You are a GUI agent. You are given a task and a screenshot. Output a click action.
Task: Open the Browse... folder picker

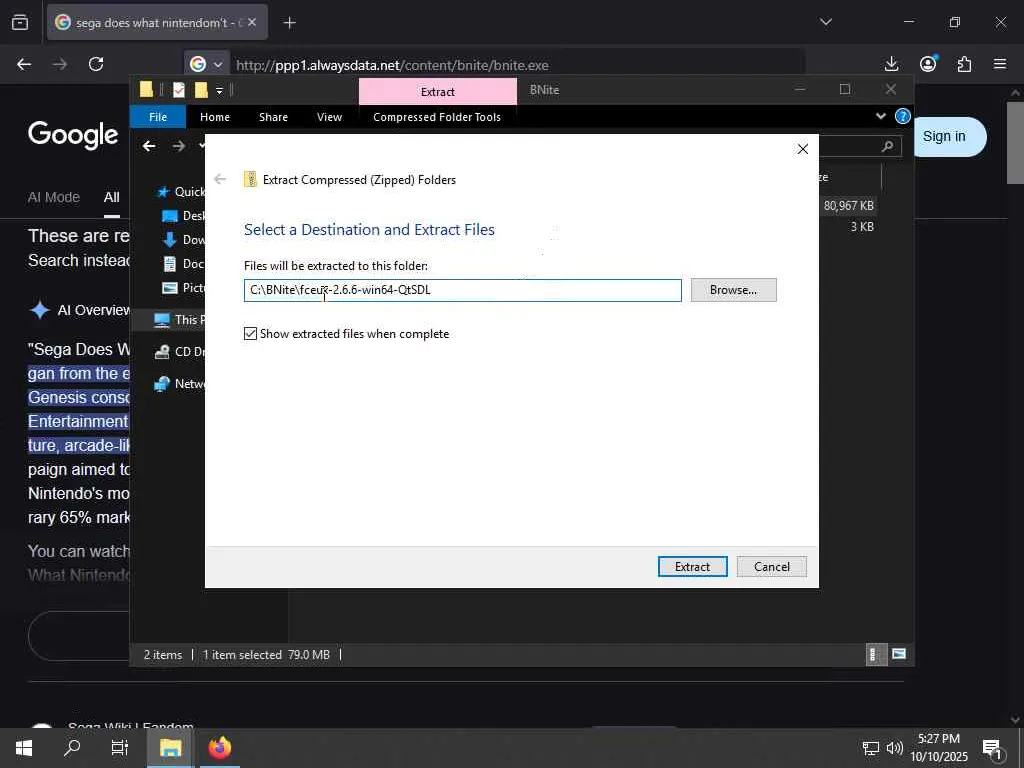click(x=733, y=290)
